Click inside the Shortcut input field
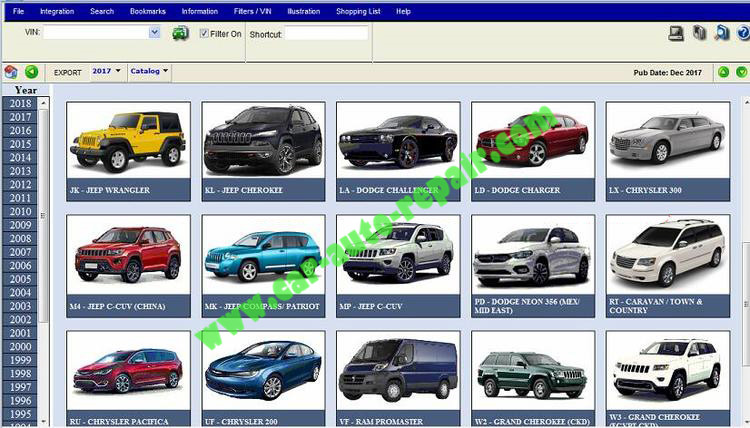Image resolution: width=750 pixels, height=428 pixels. 327,33
